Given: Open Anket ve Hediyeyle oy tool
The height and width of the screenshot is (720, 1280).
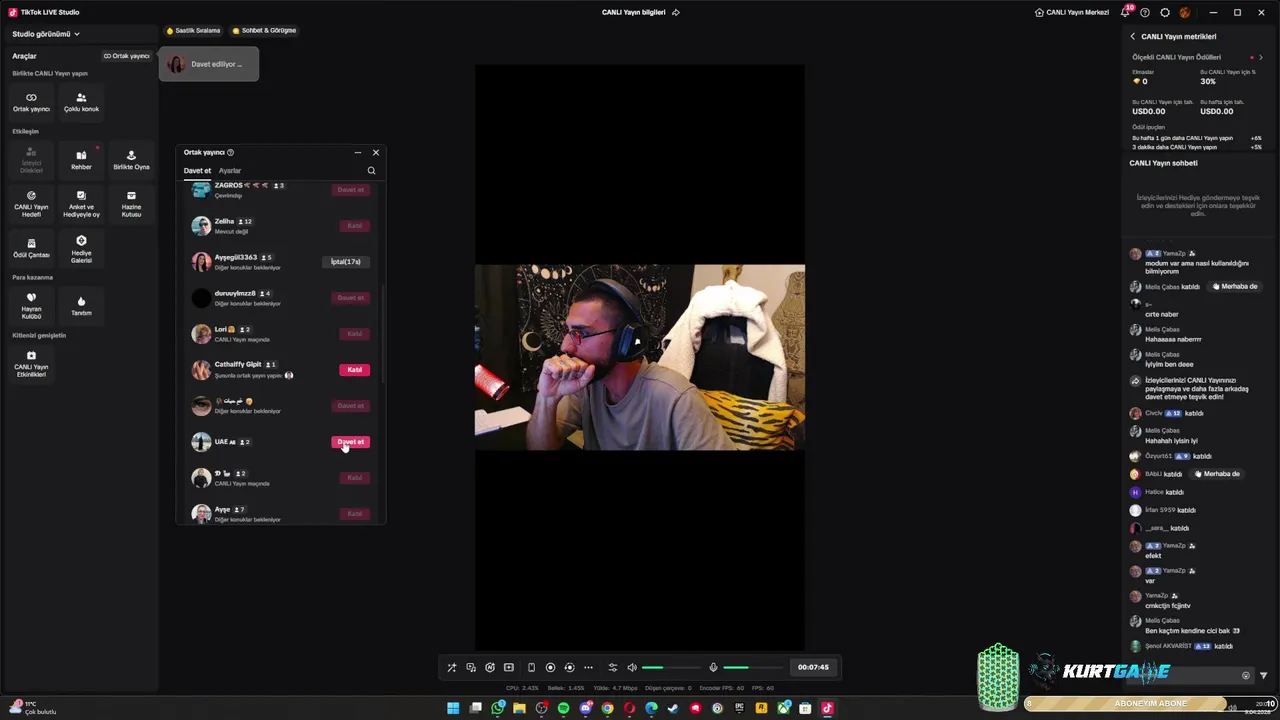Looking at the screenshot, I should coord(81,204).
